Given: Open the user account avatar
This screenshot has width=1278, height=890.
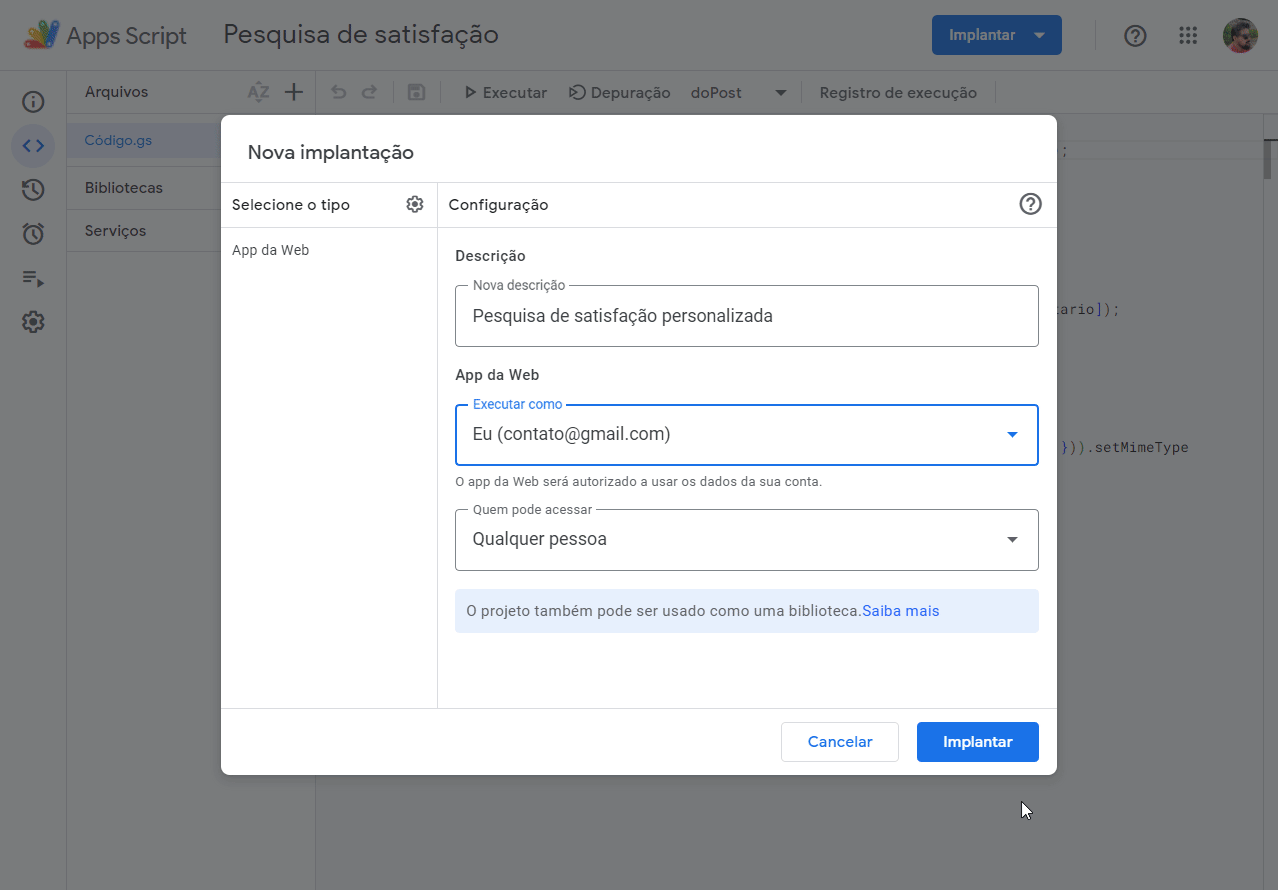Looking at the screenshot, I should (1240, 36).
